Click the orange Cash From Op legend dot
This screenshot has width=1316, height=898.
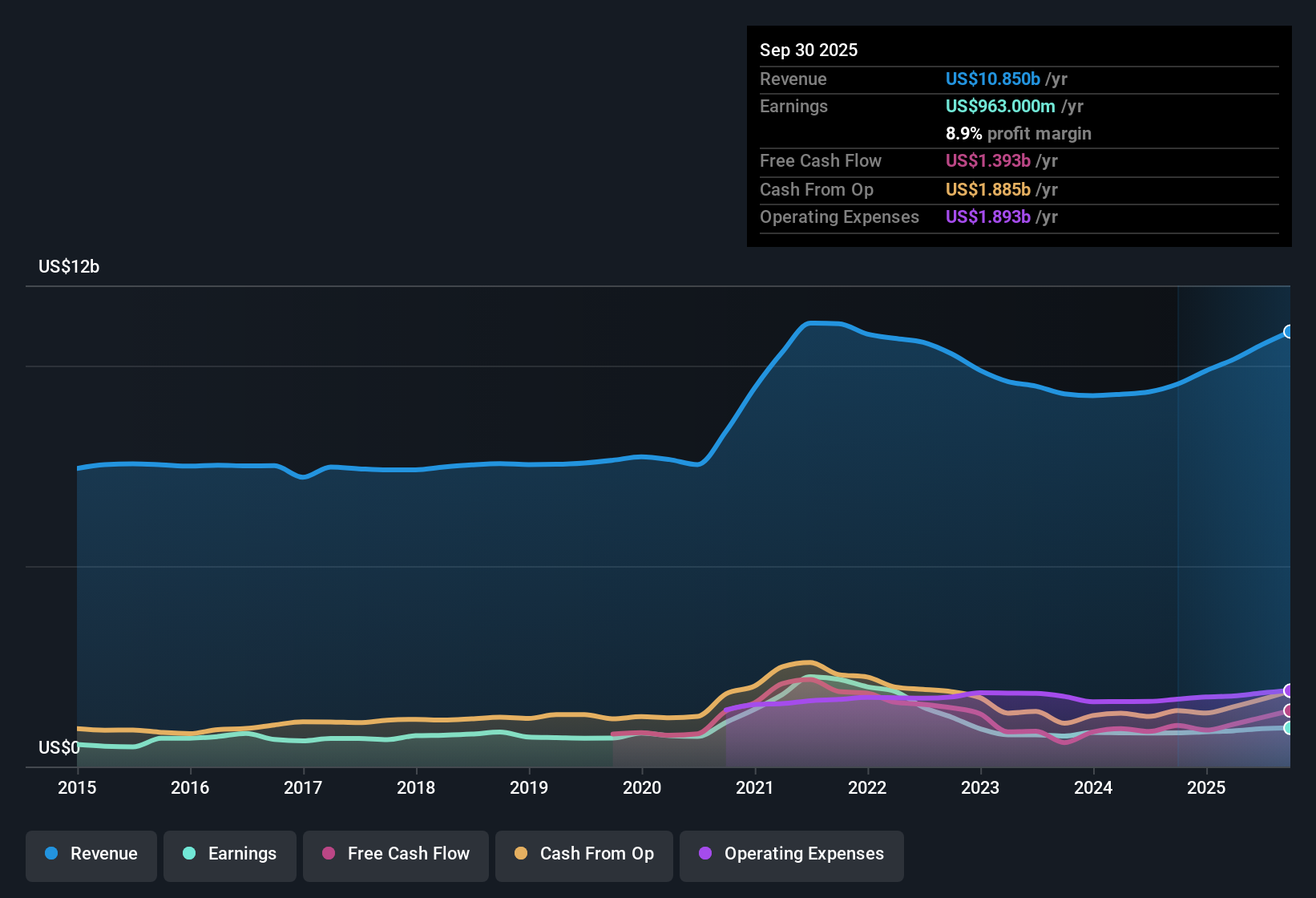pyautogui.click(x=520, y=854)
